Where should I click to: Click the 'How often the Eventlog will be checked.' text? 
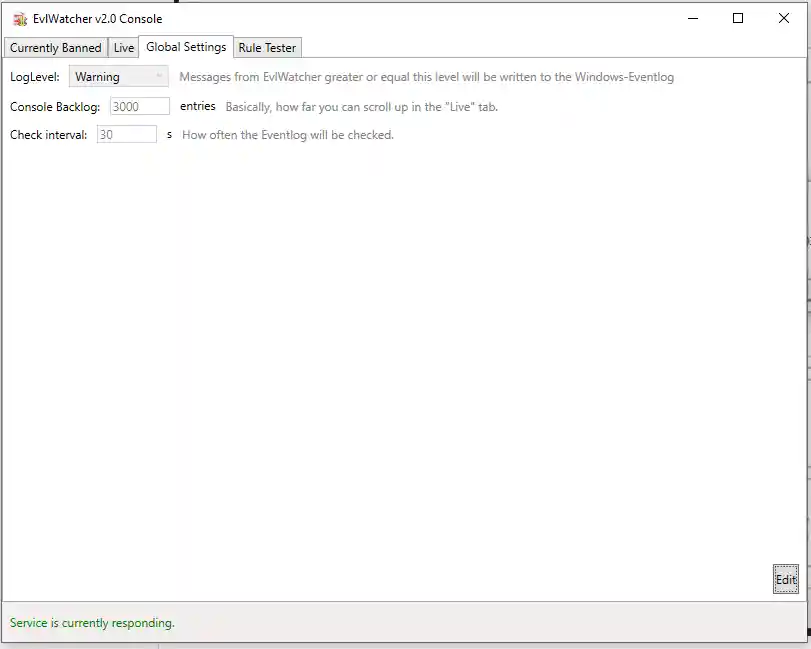tap(288, 135)
